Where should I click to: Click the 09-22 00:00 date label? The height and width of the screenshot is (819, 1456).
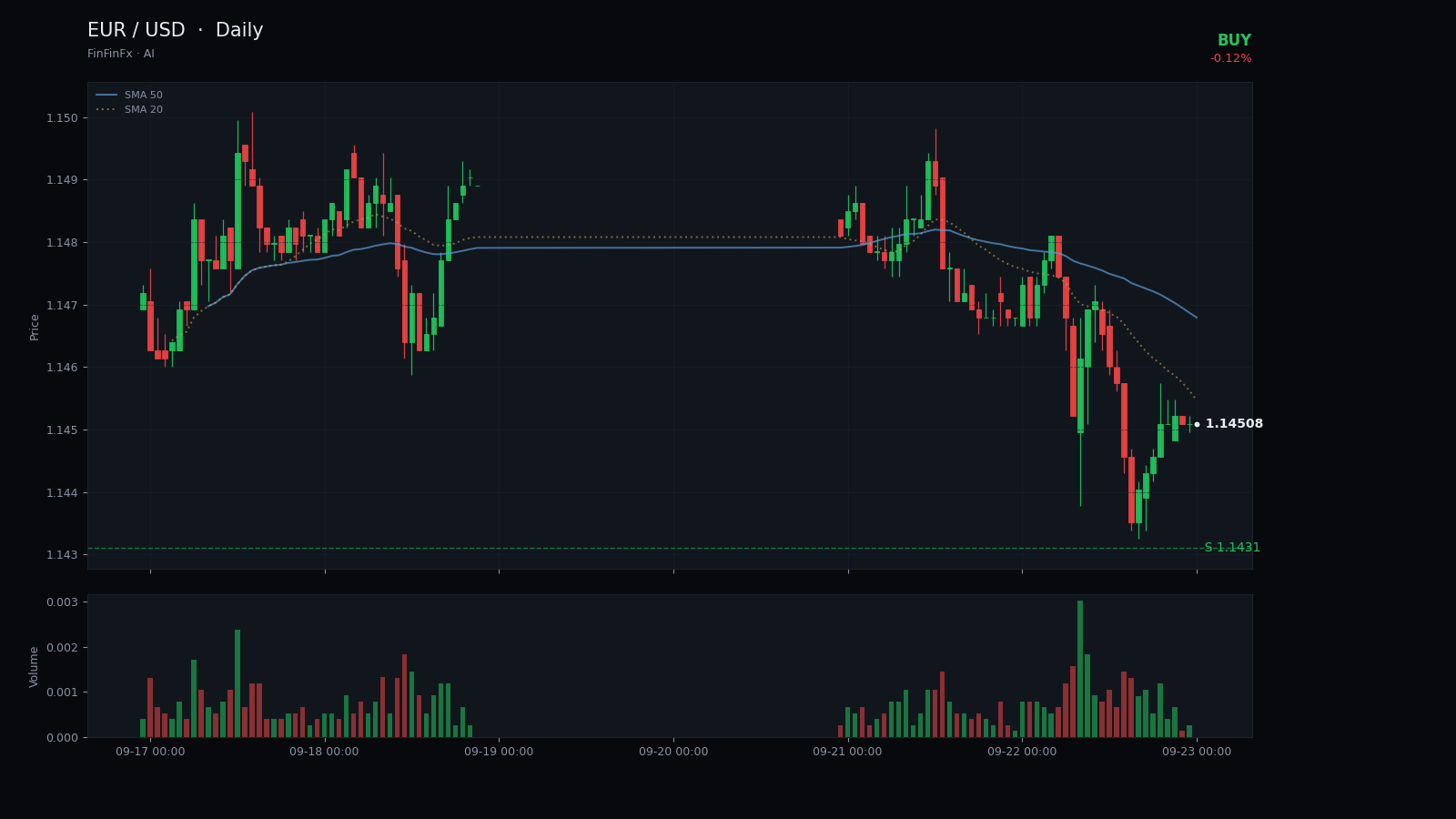pos(1022,752)
